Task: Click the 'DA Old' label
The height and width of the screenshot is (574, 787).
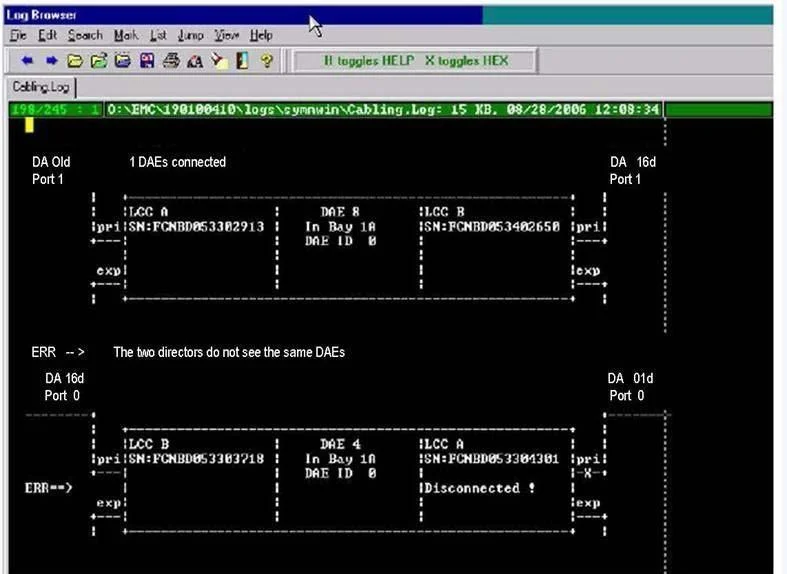Action: point(51,162)
